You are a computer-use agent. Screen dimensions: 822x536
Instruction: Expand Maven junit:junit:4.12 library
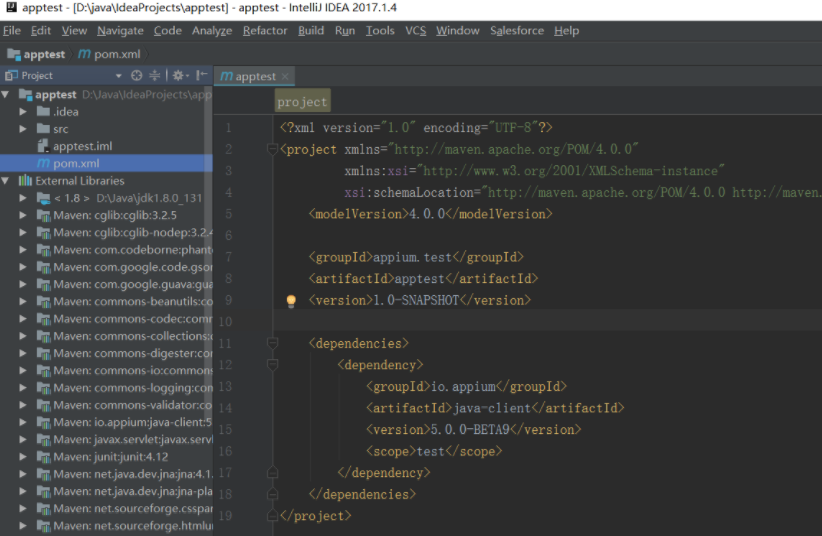[23, 457]
